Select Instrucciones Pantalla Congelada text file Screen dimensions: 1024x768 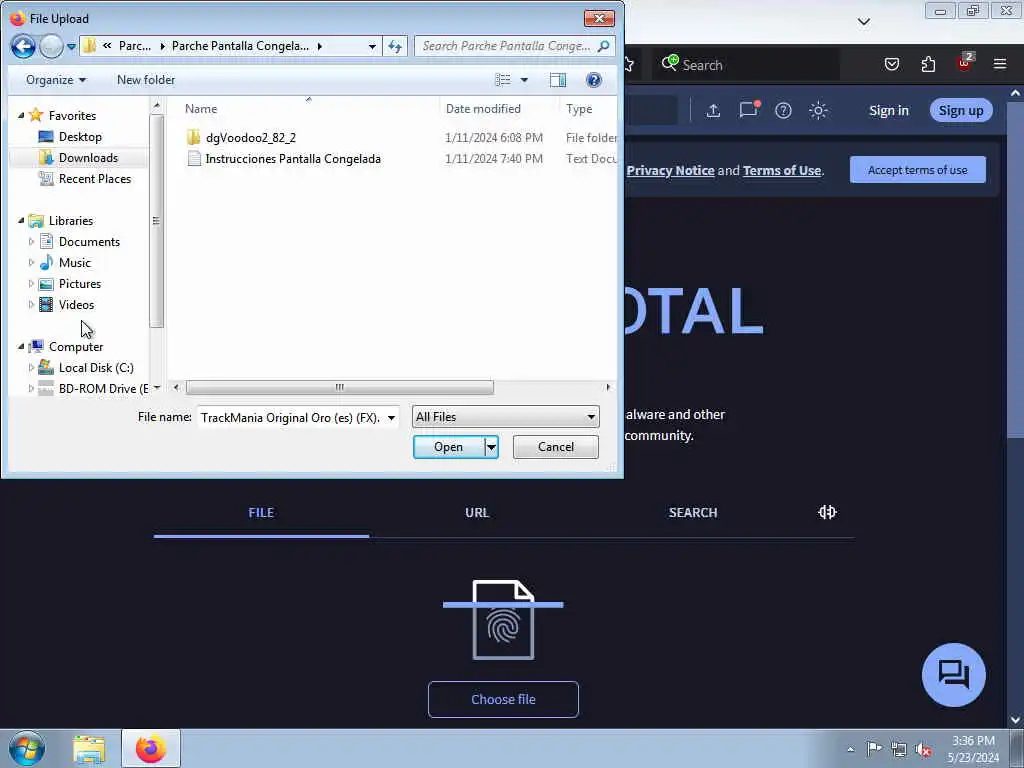click(293, 159)
